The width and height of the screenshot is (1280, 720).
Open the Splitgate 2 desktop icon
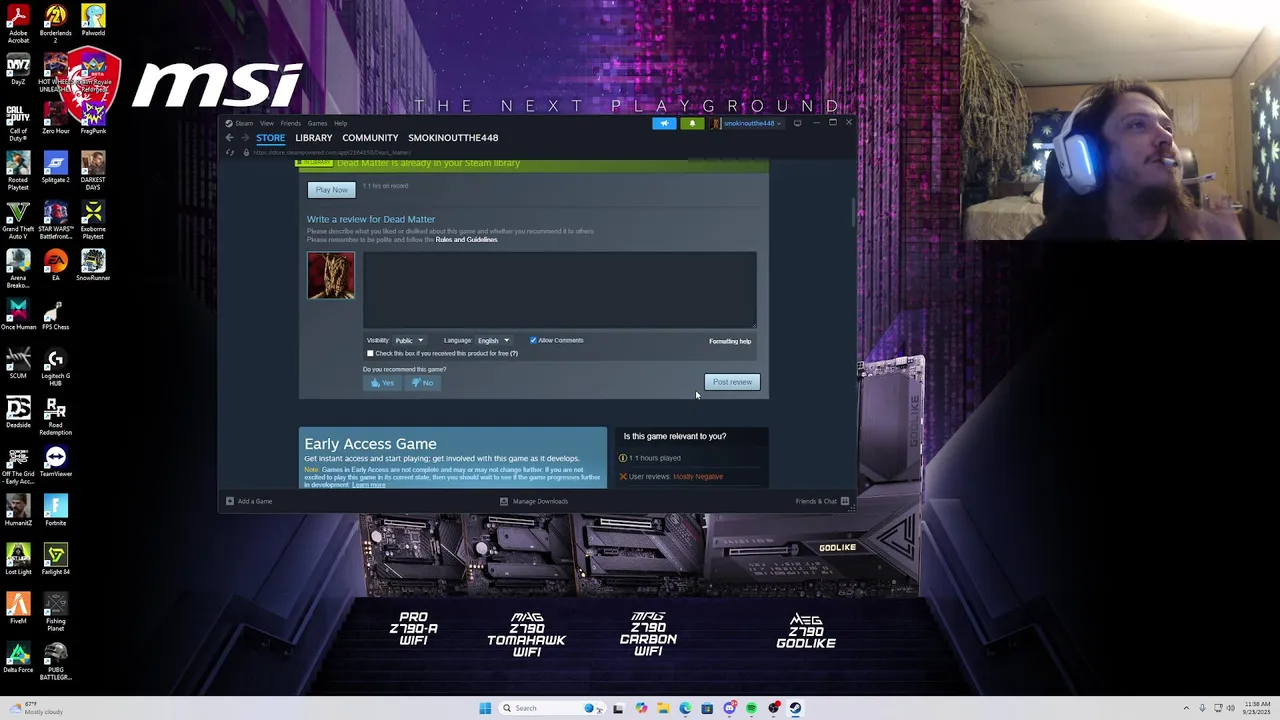[55, 167]
